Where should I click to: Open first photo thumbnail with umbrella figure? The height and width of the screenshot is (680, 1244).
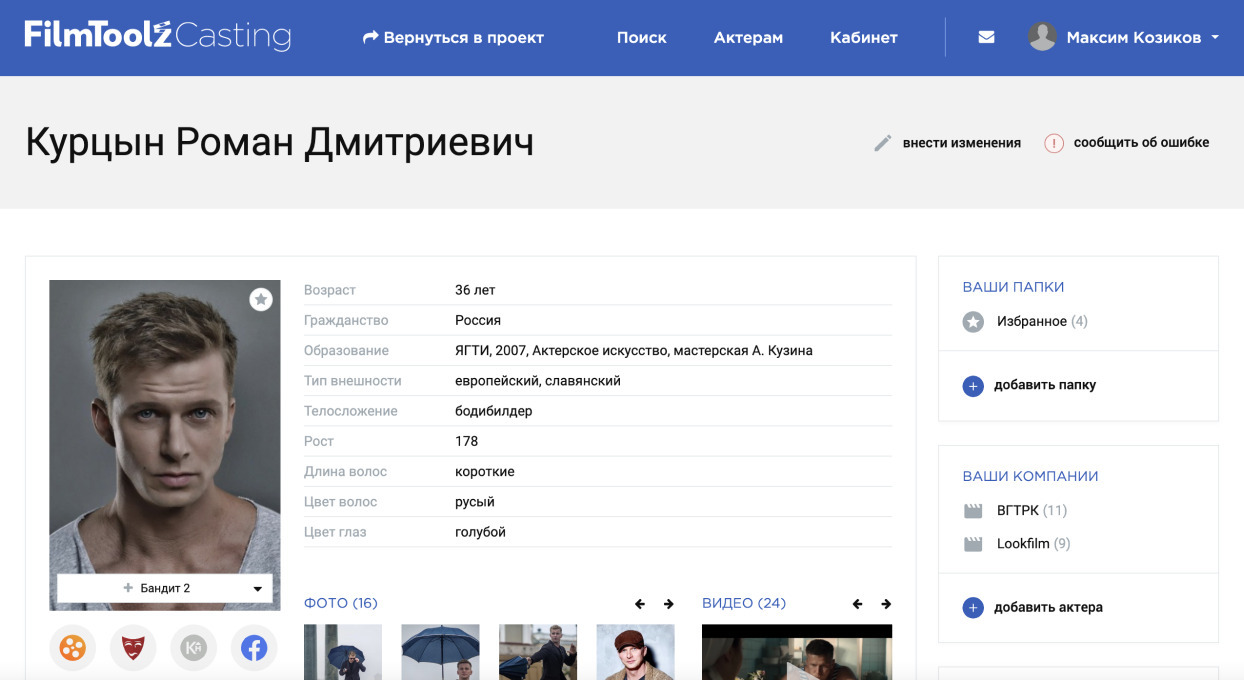(343, 652)
